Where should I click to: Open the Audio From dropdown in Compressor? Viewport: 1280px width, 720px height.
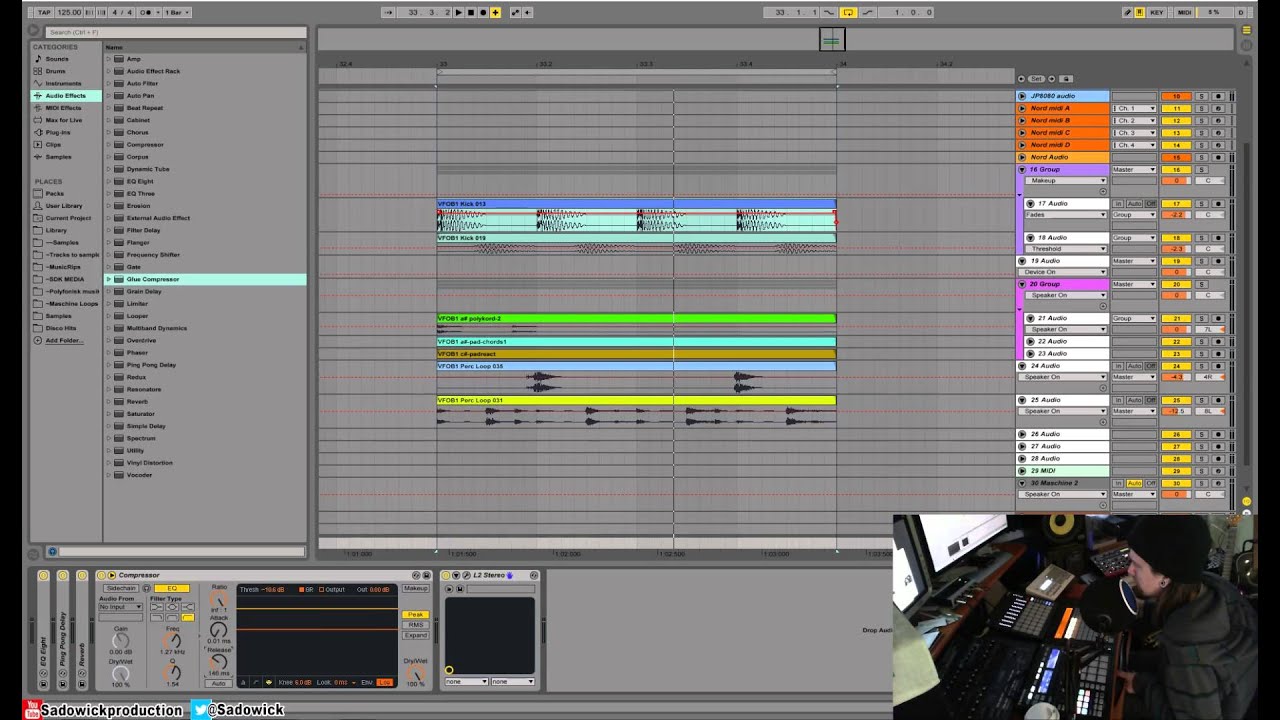pyautogui.click(x=120, y=607)
